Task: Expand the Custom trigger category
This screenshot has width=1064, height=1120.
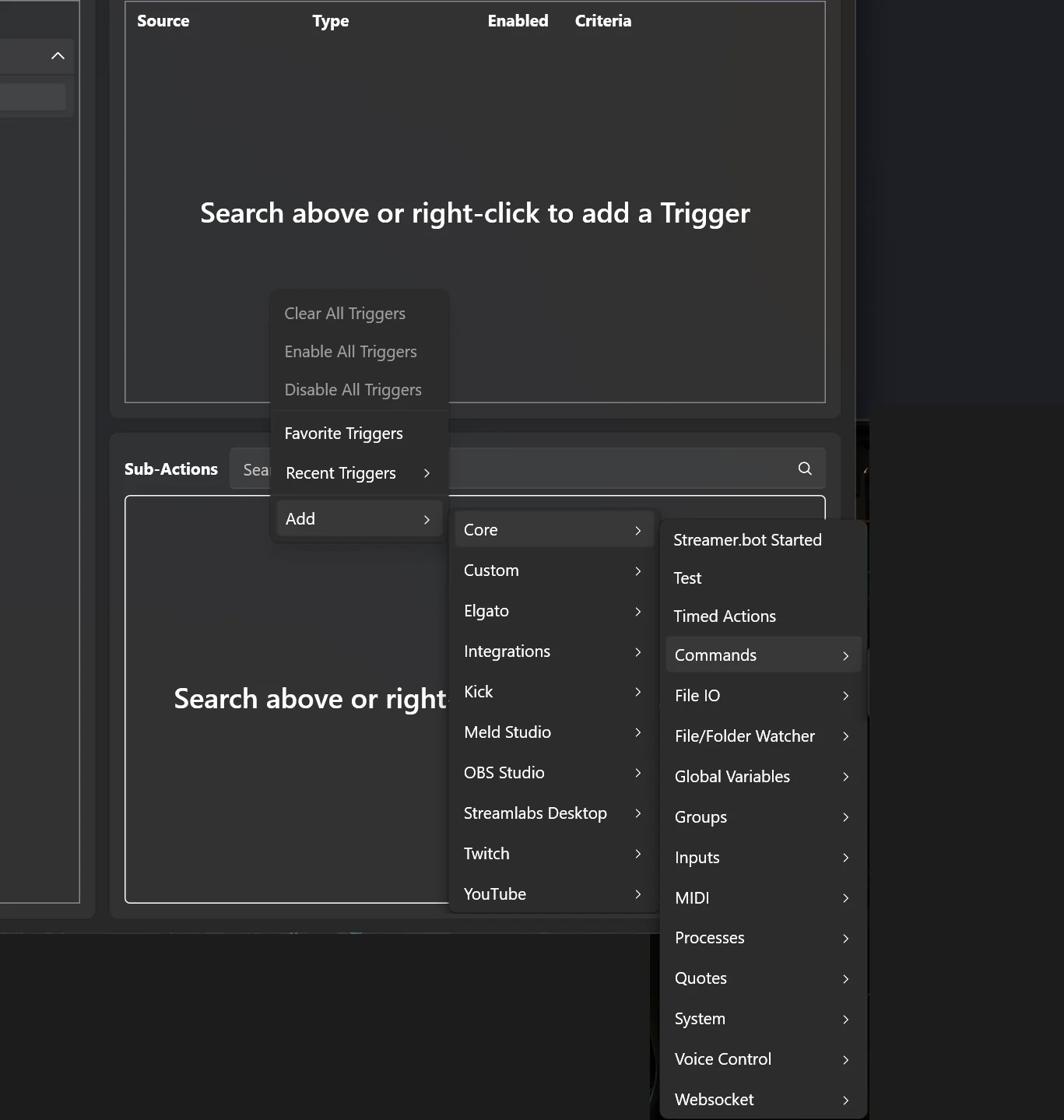Action: 553,571
